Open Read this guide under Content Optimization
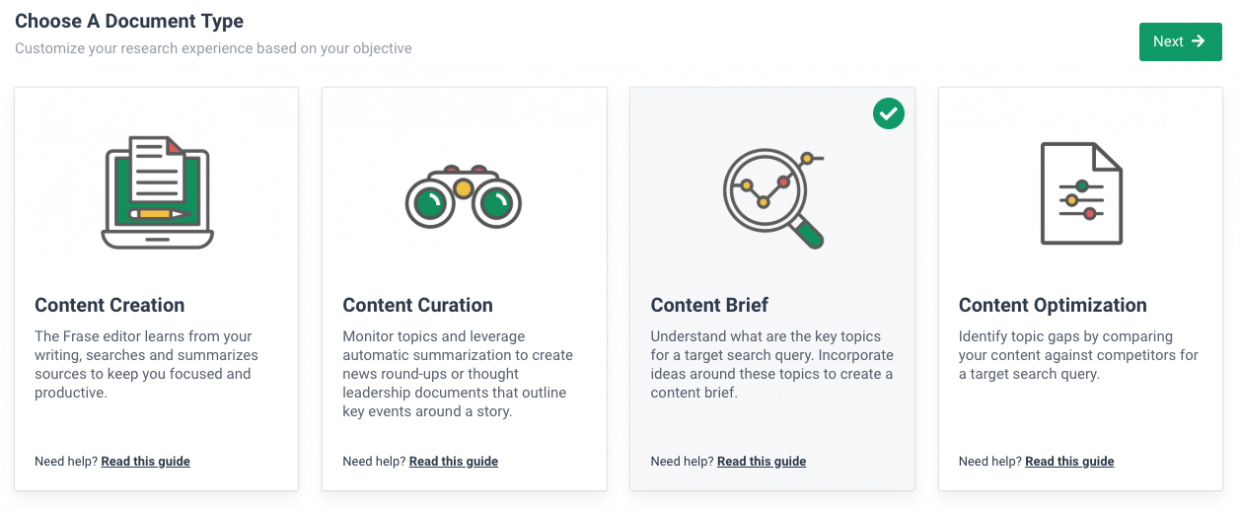The image size is (1240, 509). click(1069, 461)
